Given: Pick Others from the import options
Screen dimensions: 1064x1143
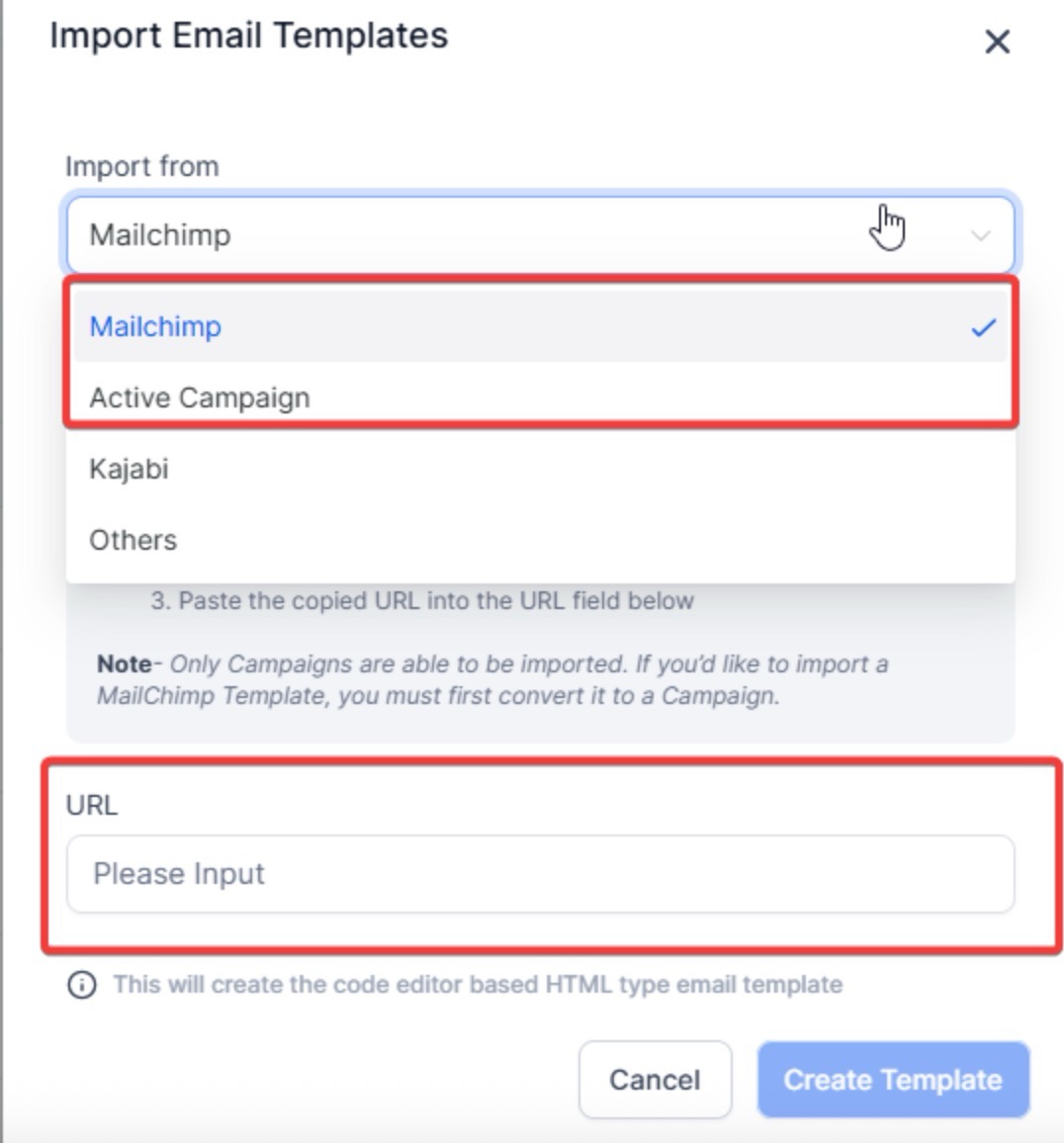Looking at the screenshot, I should coord(133,540).
